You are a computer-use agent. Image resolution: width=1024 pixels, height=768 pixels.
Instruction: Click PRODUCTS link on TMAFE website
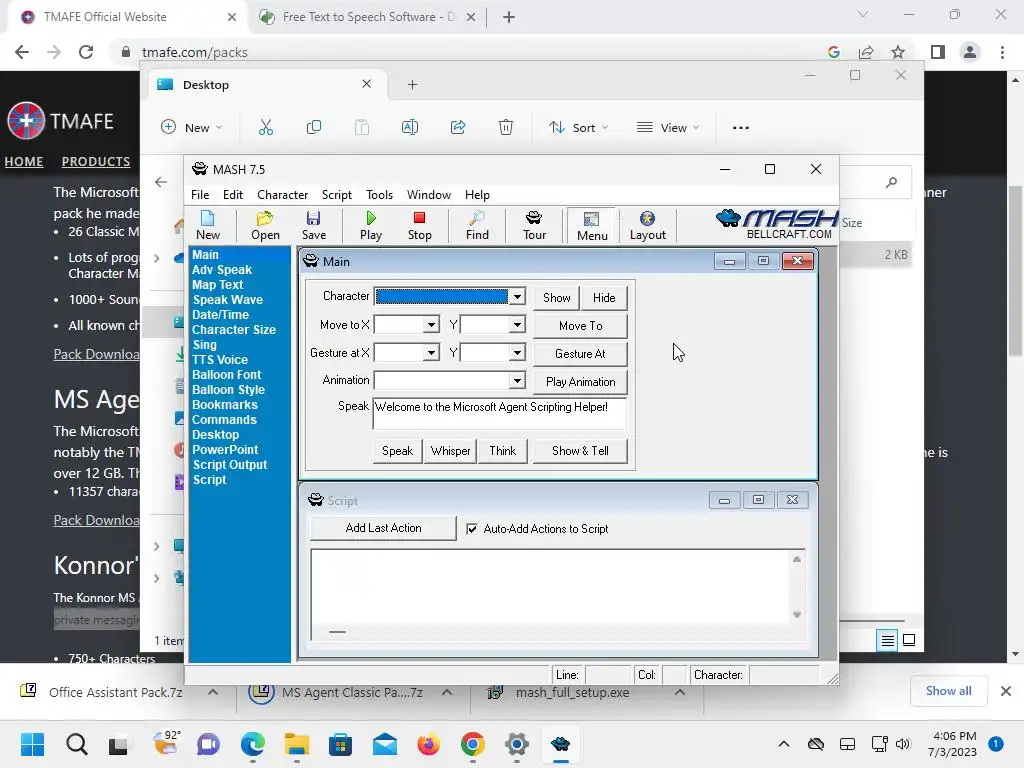click(95, 161)
